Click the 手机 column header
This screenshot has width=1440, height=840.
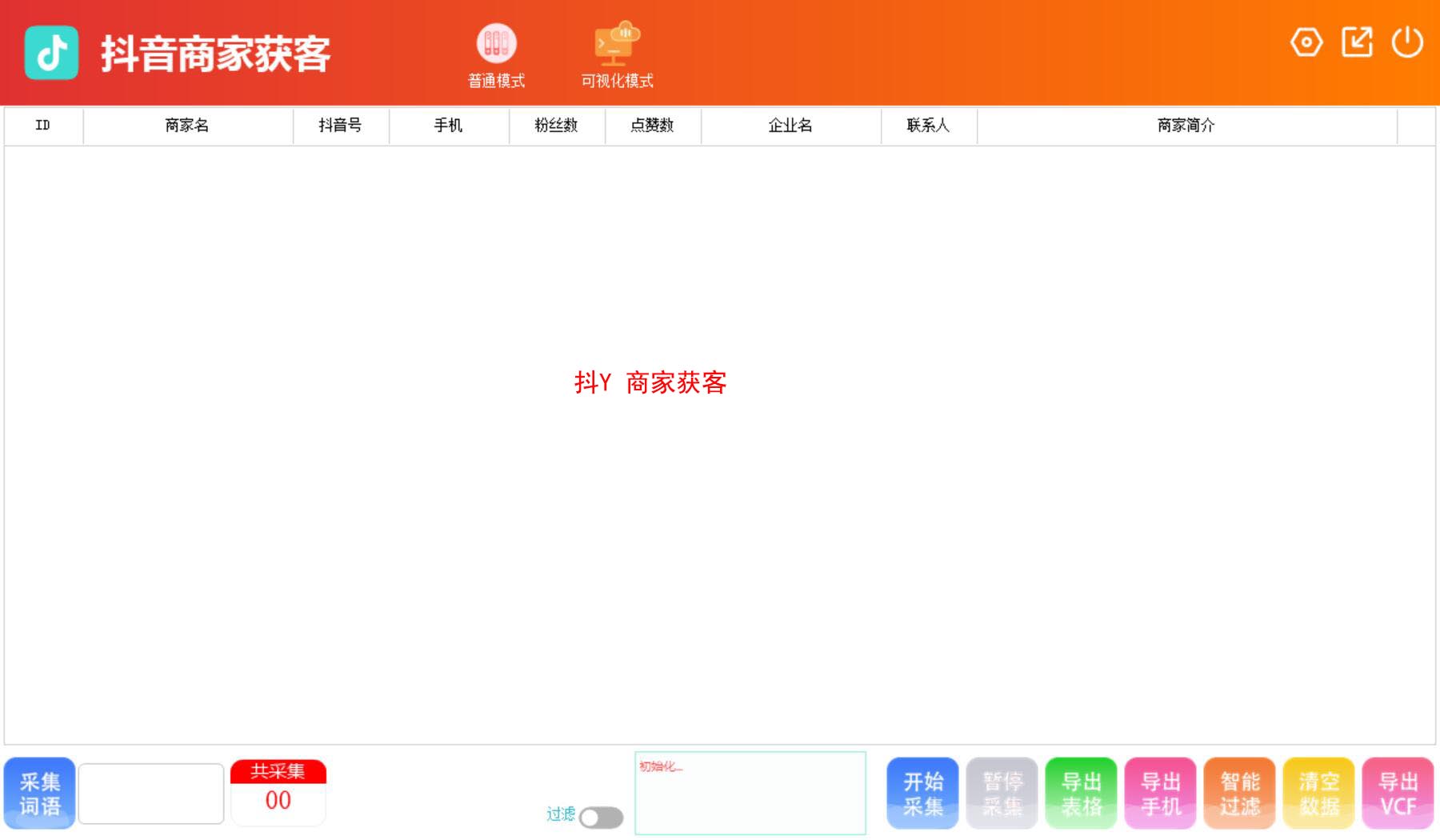coord(448,126)
